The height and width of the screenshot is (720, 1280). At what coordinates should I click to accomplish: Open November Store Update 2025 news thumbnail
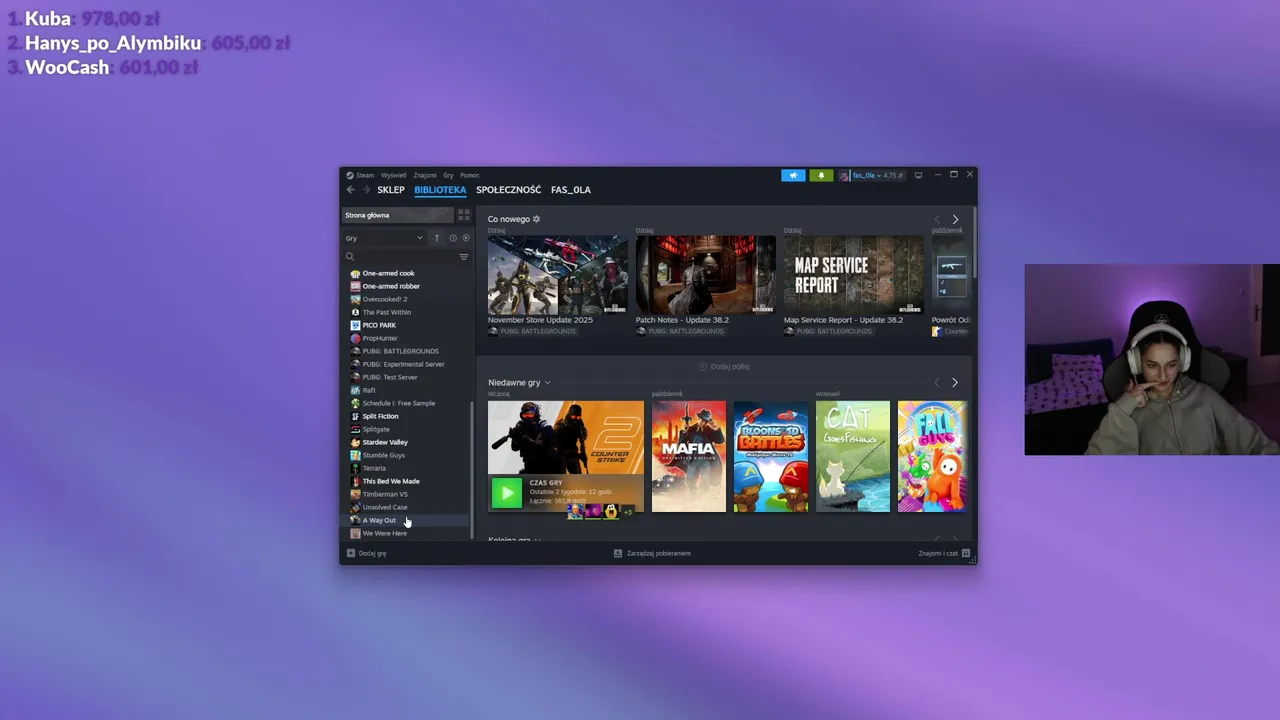[558, 275]
